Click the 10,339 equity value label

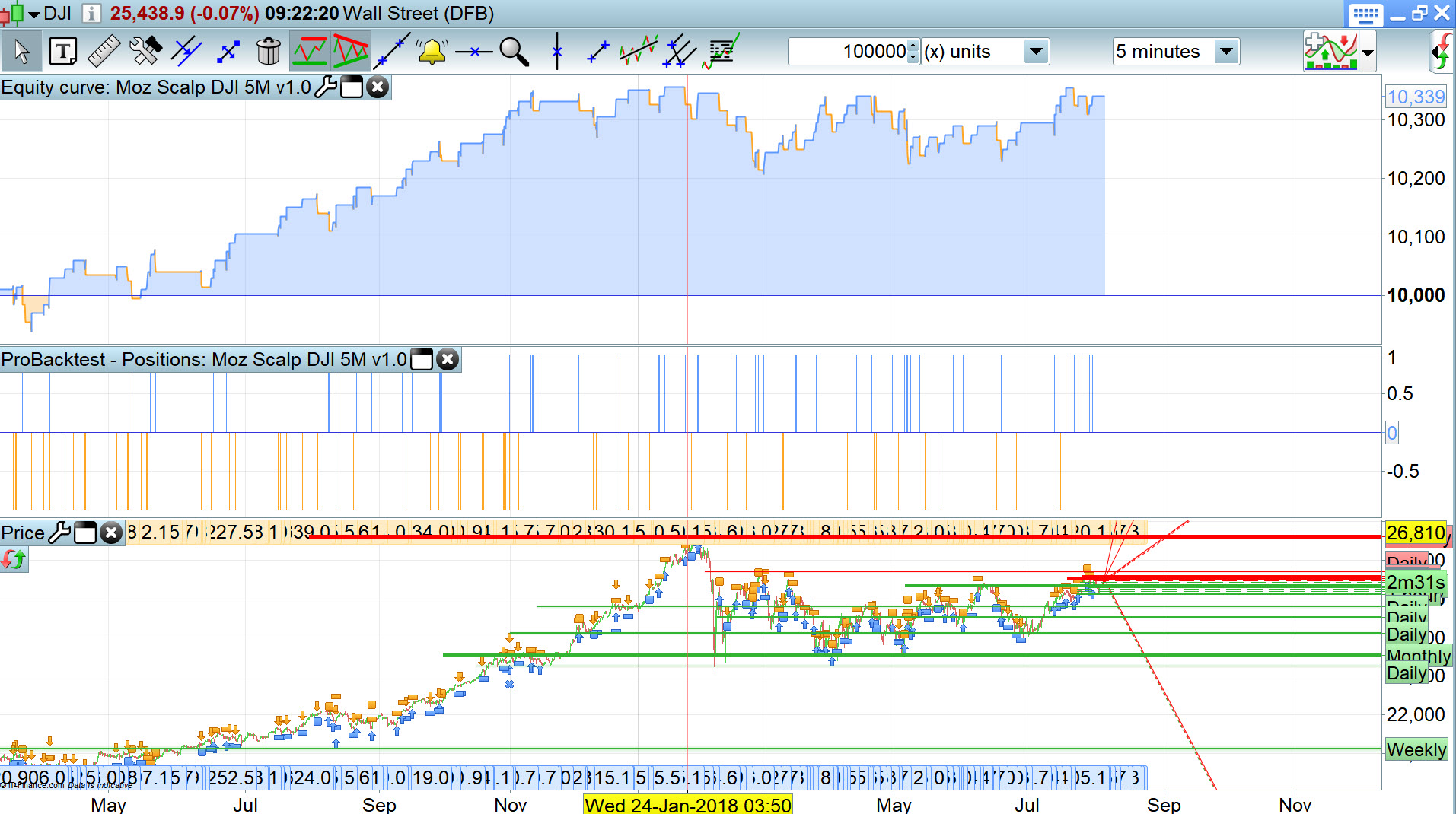tap(1416, 97)
